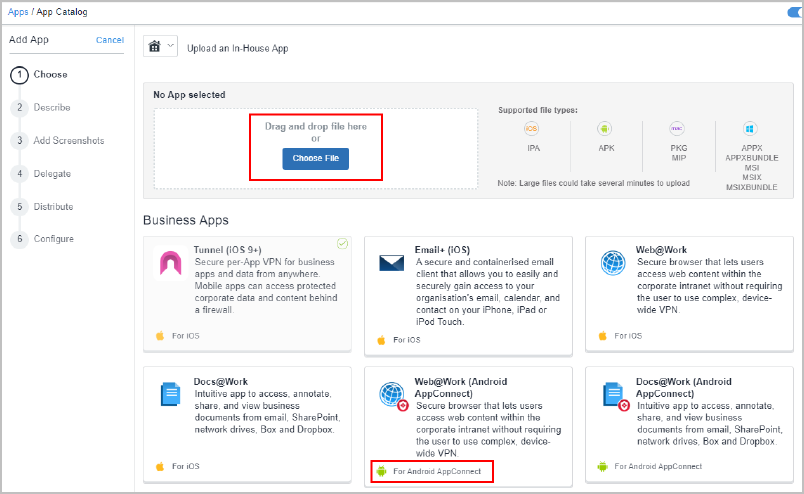804x494 pixels.
Task: Click the Windows APPX file type icon
Action: point(748,129)
